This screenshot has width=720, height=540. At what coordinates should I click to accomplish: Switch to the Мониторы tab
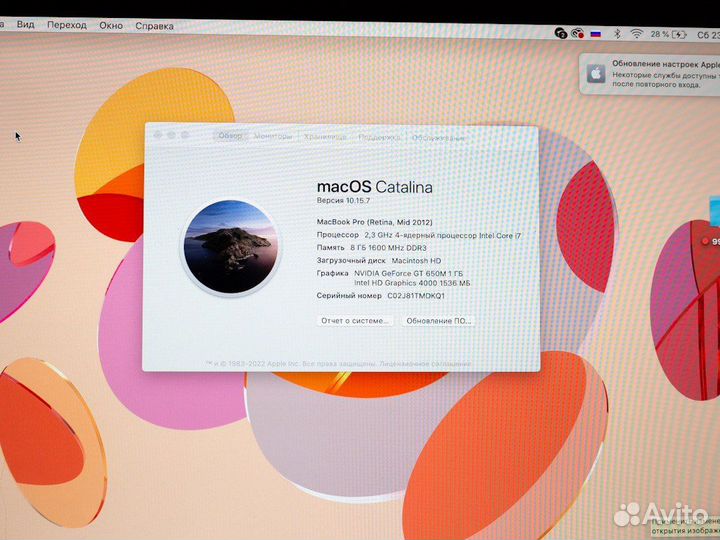(x=273, y=136)
